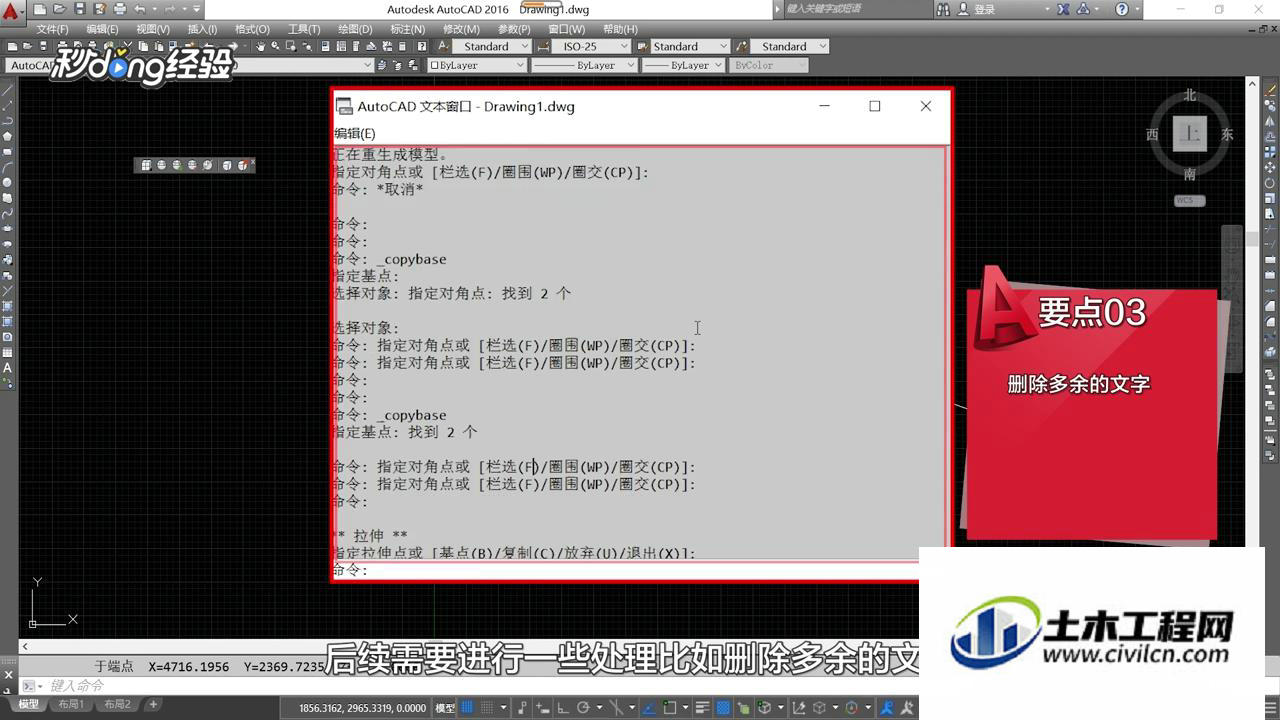Click the Help question mark in standard toolbar
The image size is (1280, 720).
point(421,46)
